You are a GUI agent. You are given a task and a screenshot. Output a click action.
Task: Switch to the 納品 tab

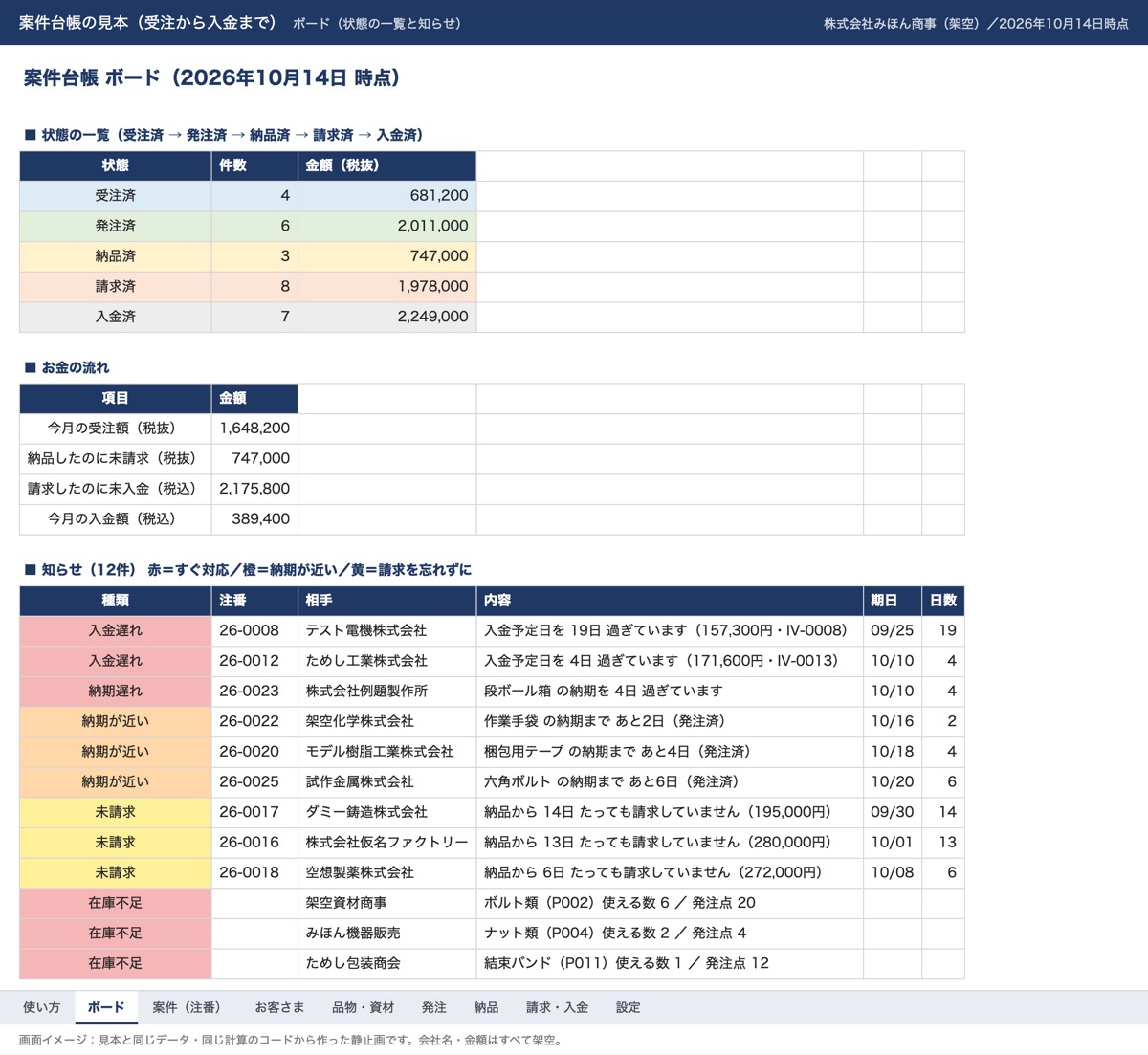[486, 1007]
